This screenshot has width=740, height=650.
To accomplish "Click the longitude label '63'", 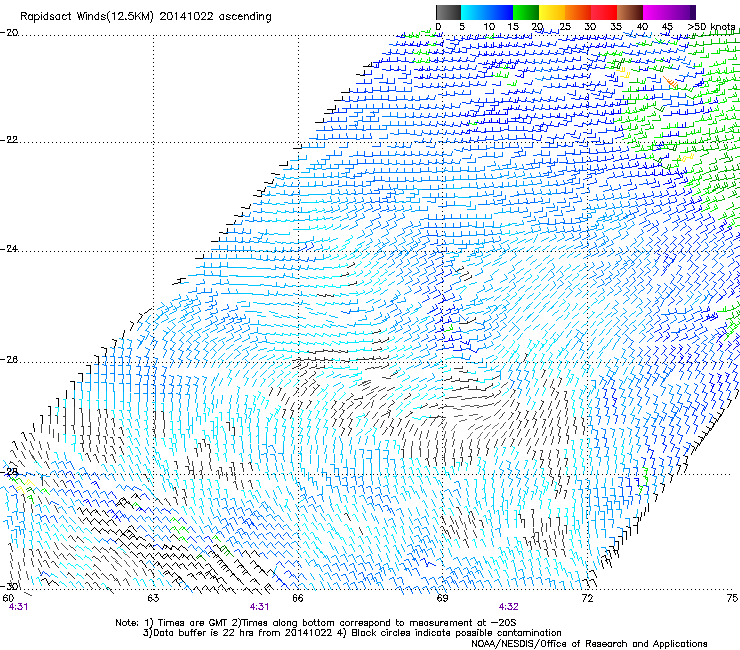I will 153,598.
